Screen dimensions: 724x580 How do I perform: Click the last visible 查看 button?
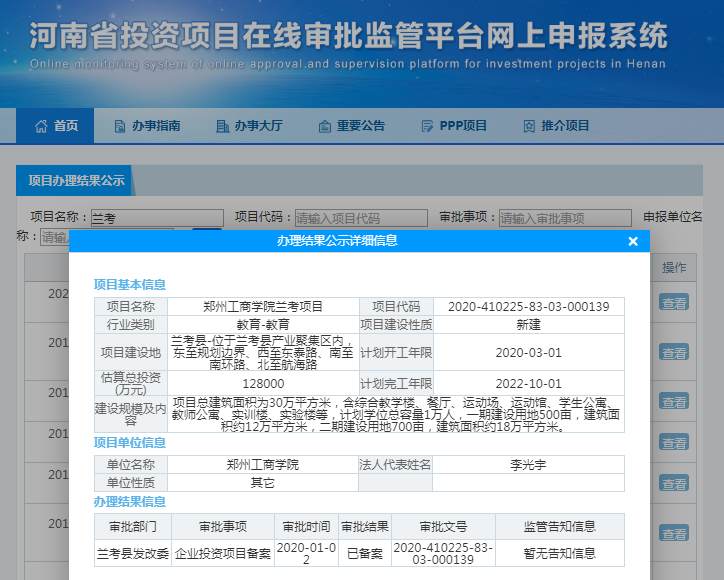click(674, 533)
